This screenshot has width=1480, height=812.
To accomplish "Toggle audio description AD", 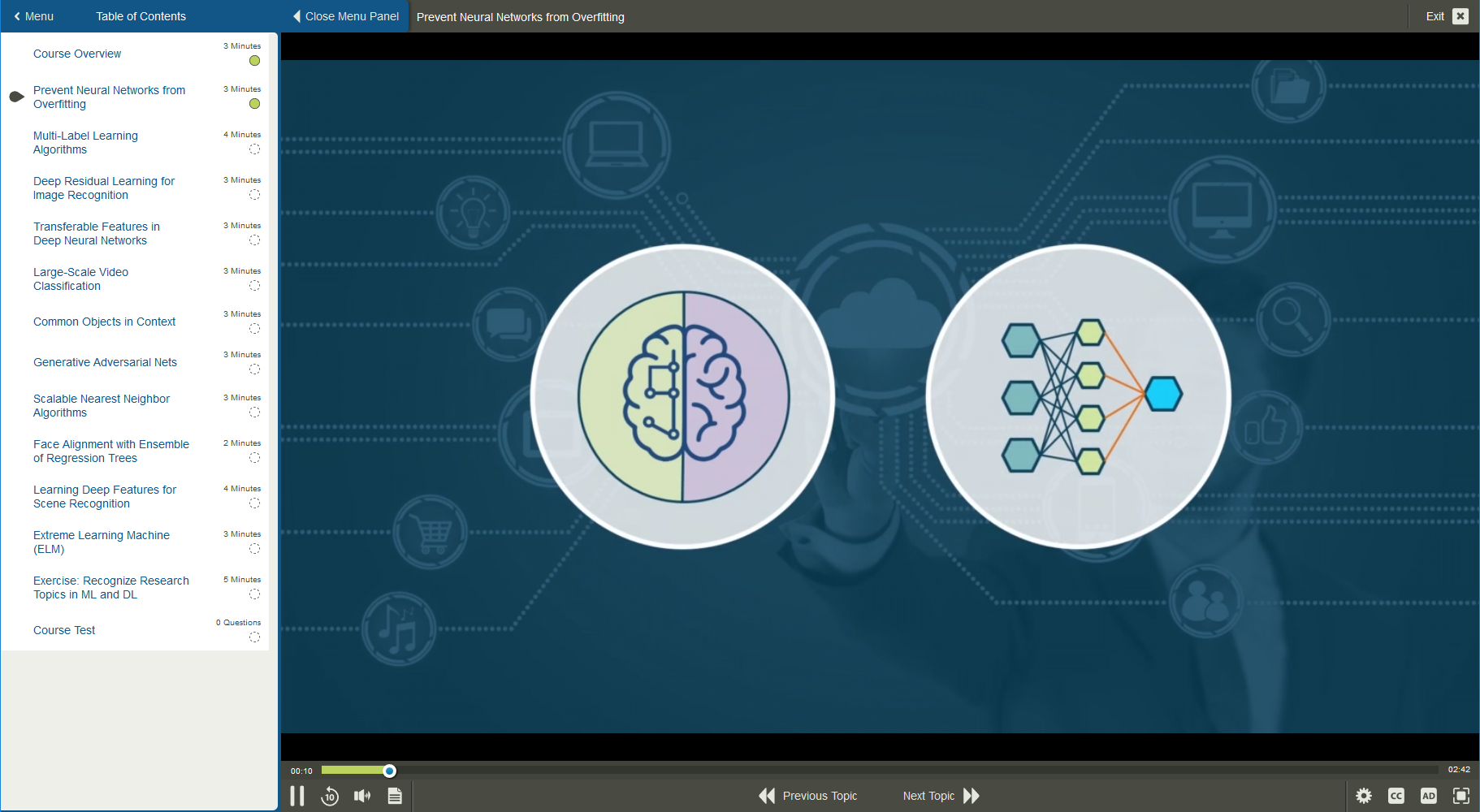I will point(1429,796).
